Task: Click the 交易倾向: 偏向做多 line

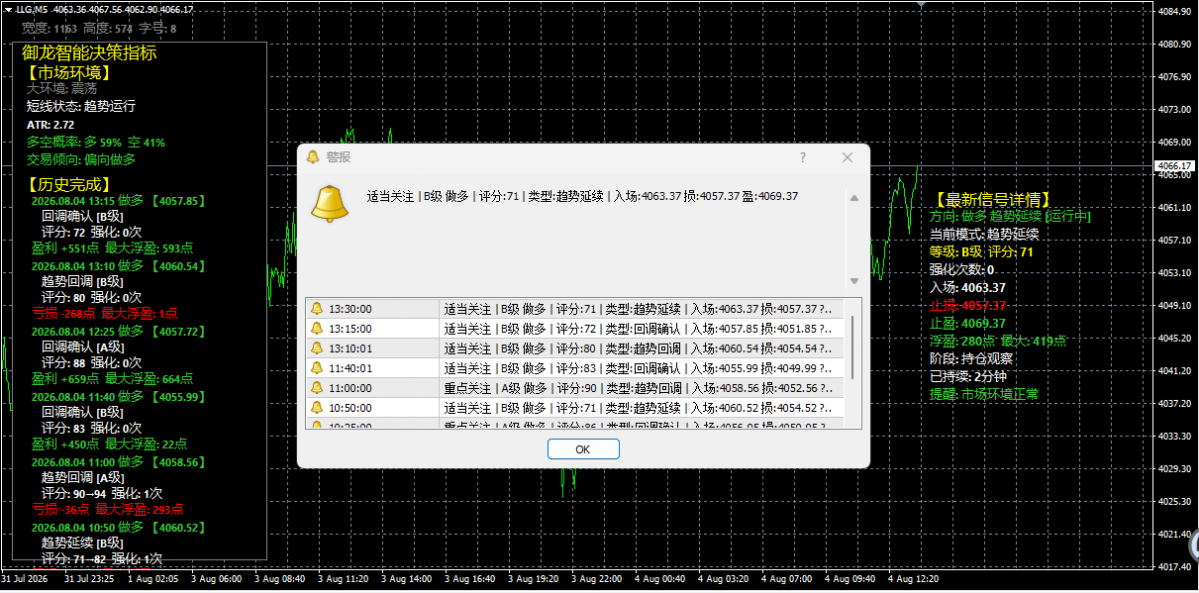Action: point(81,159)
